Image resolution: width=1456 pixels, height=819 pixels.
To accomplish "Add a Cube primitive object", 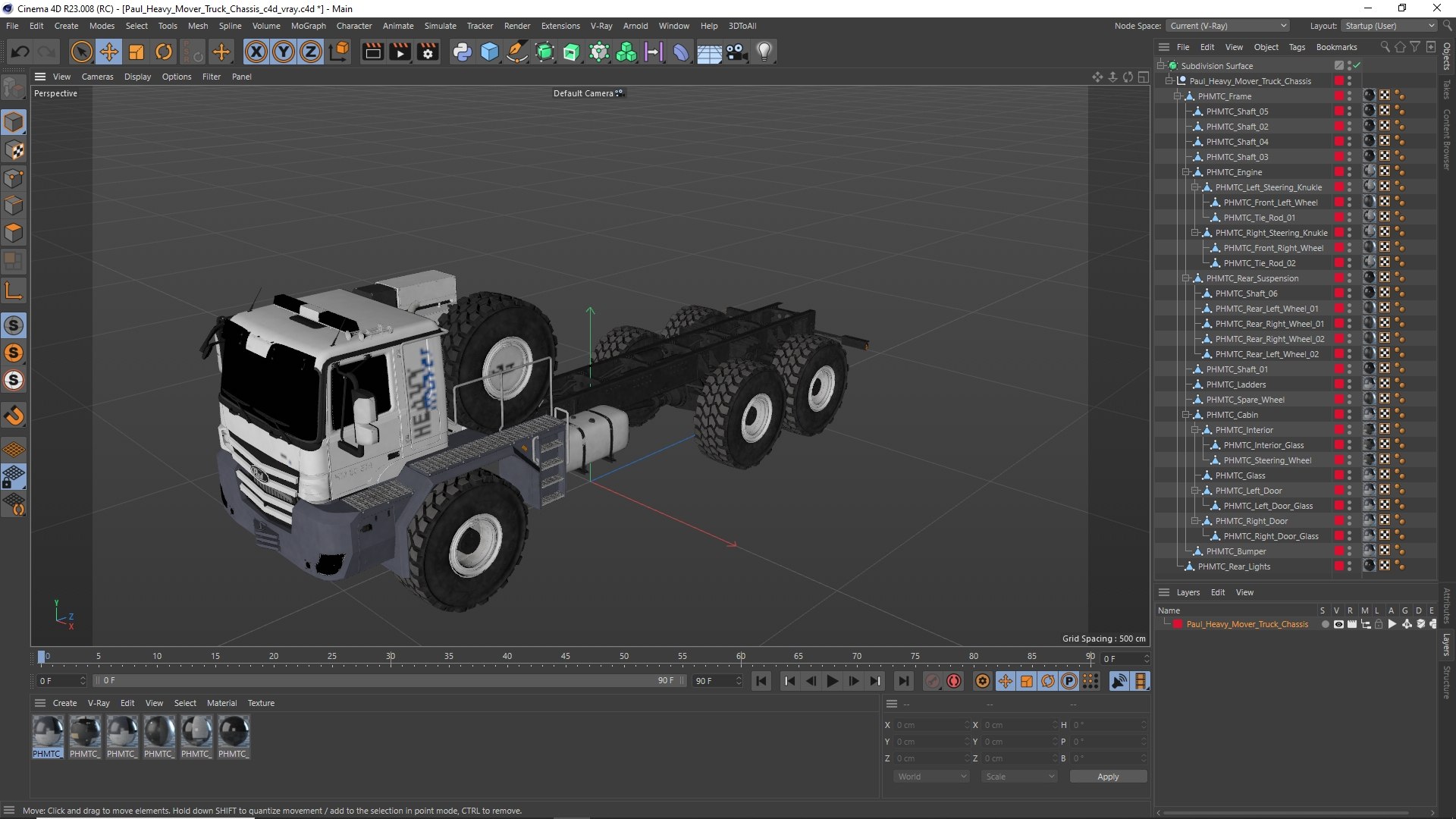I will (490, 52).
